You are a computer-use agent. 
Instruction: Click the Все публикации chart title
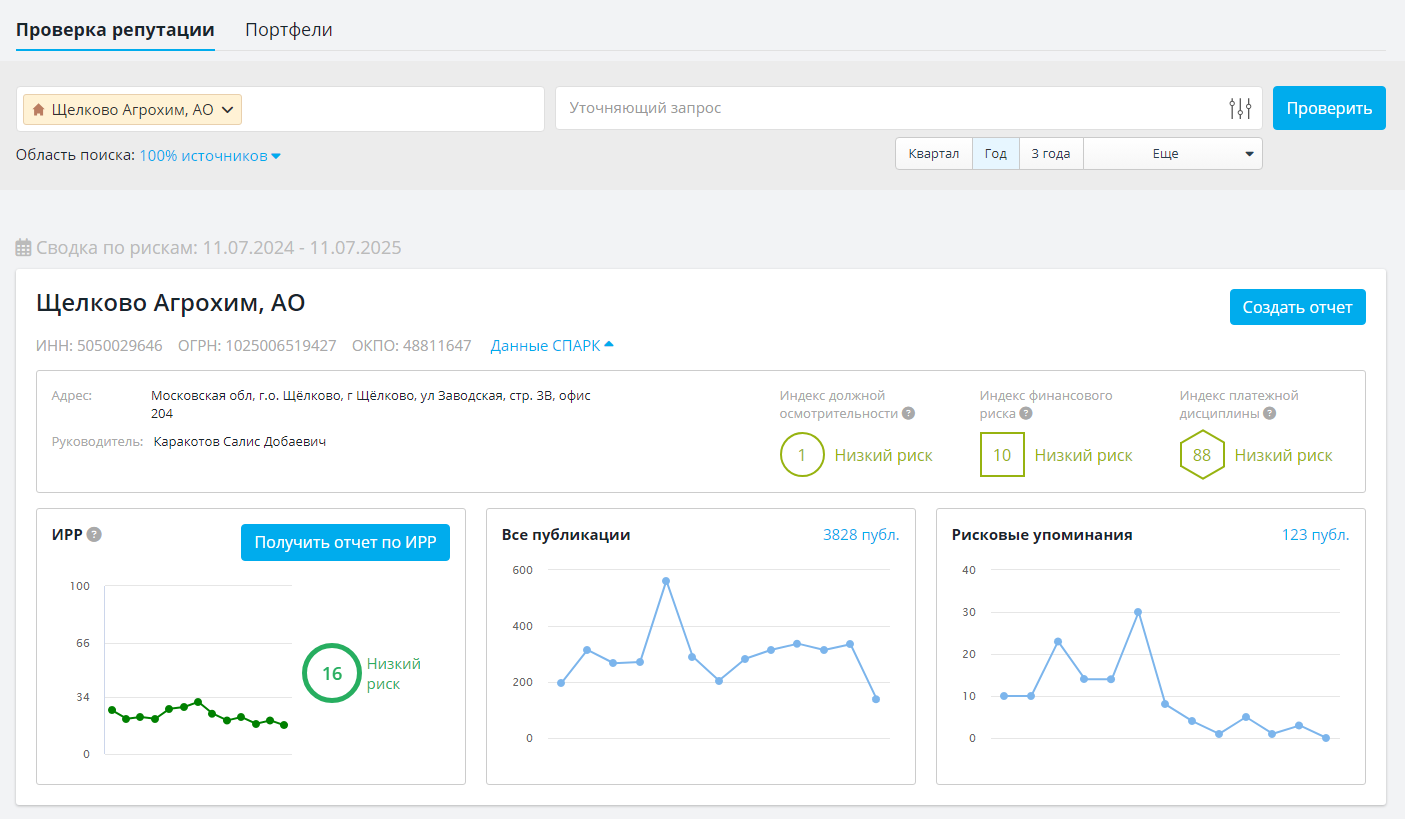click(x=566, y=534)
